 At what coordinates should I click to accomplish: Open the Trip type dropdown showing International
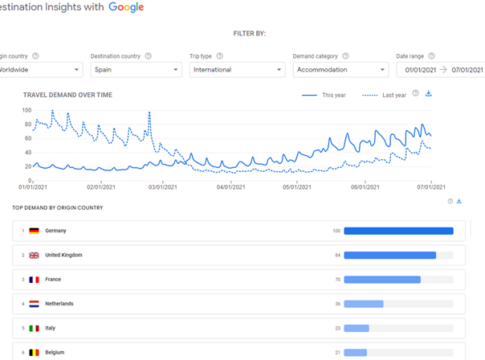coord(237,70)
